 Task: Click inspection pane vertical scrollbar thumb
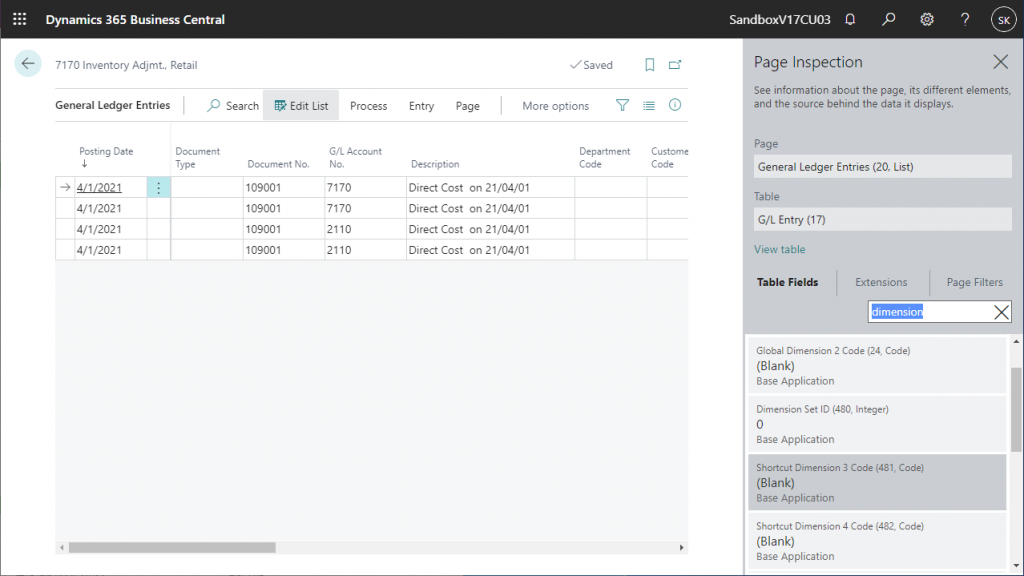pyautogui.click(x=1016, y=409)
